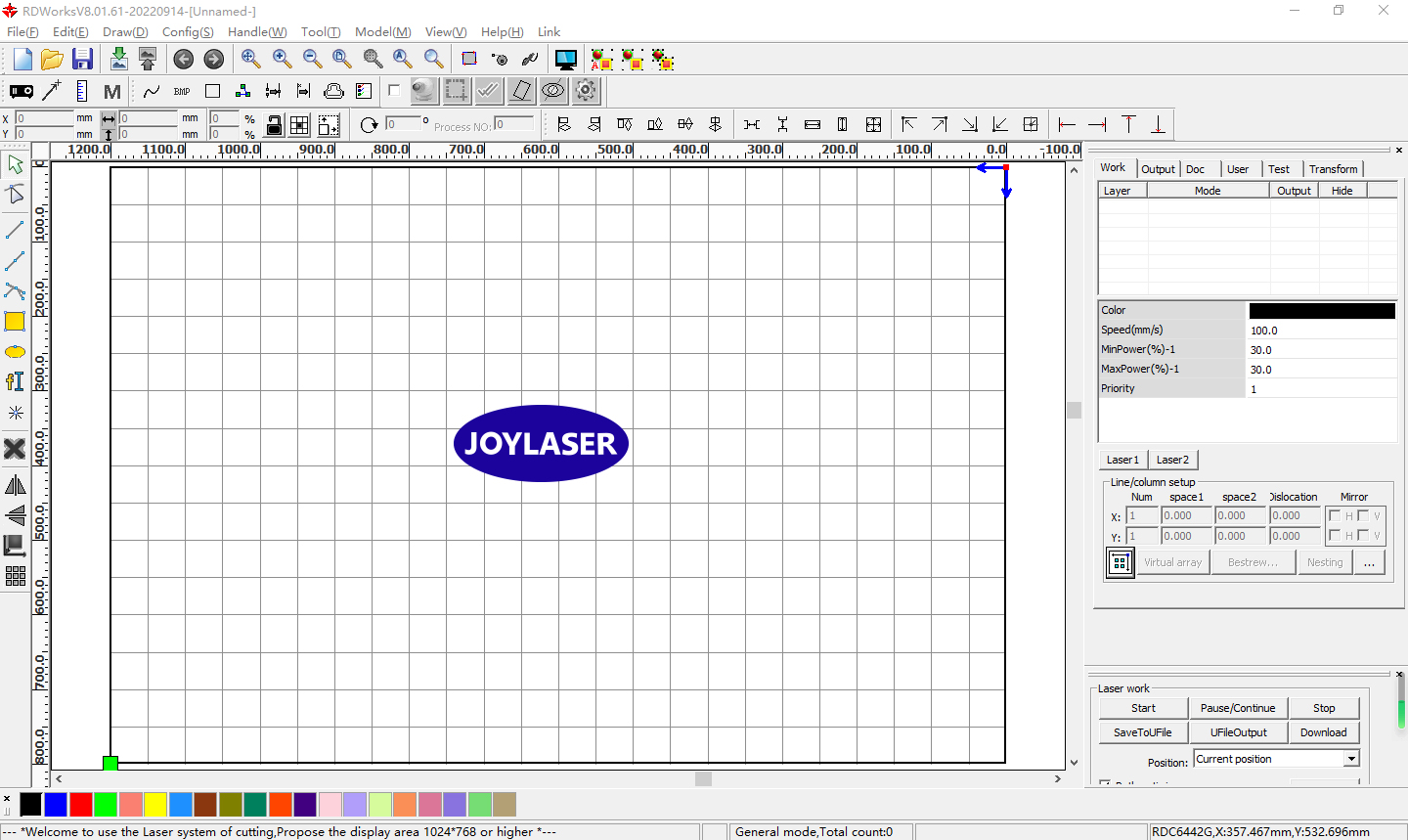The width and height of the screenshot is (1408, 840).
Task: Toggle X row Mirror V checkbox
Action: coord(1363,515)
